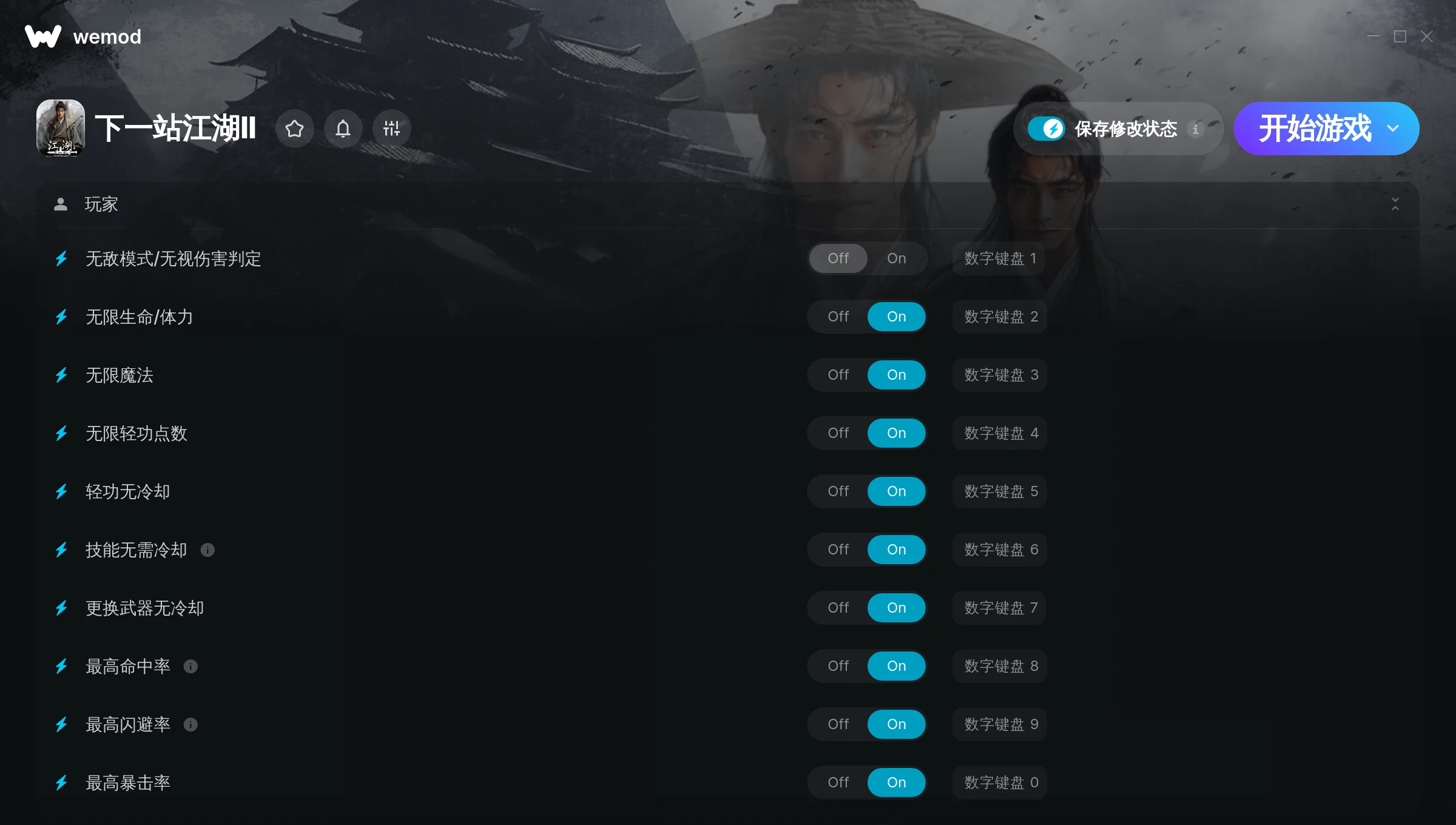Change hotkey 数字键盘 5
Screen dimensions: 1456x825
coord(1000,491)
